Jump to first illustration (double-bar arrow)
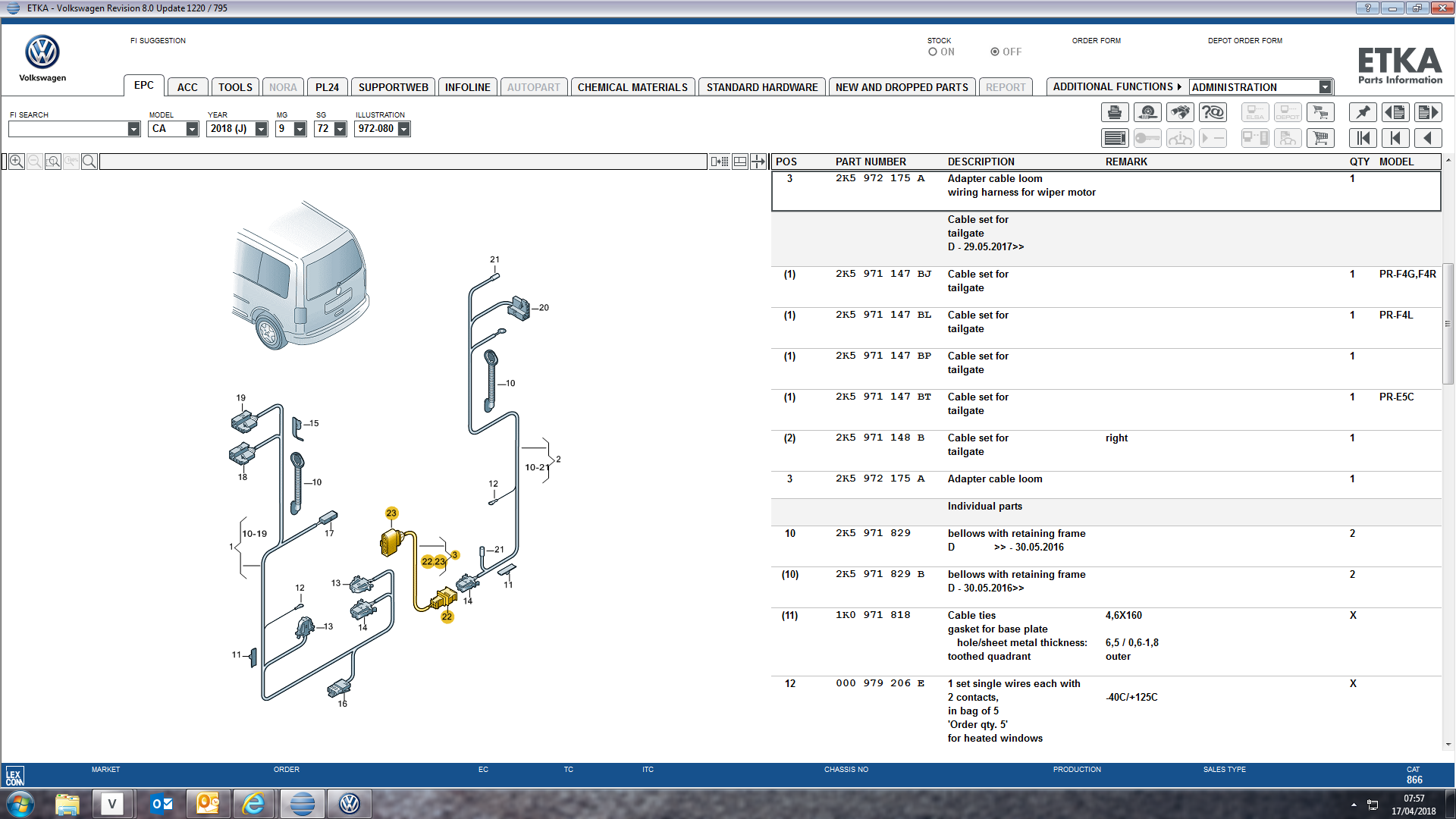This screenshot has height=819, width=1456. pyautogui.click(x=1363, y=138)
